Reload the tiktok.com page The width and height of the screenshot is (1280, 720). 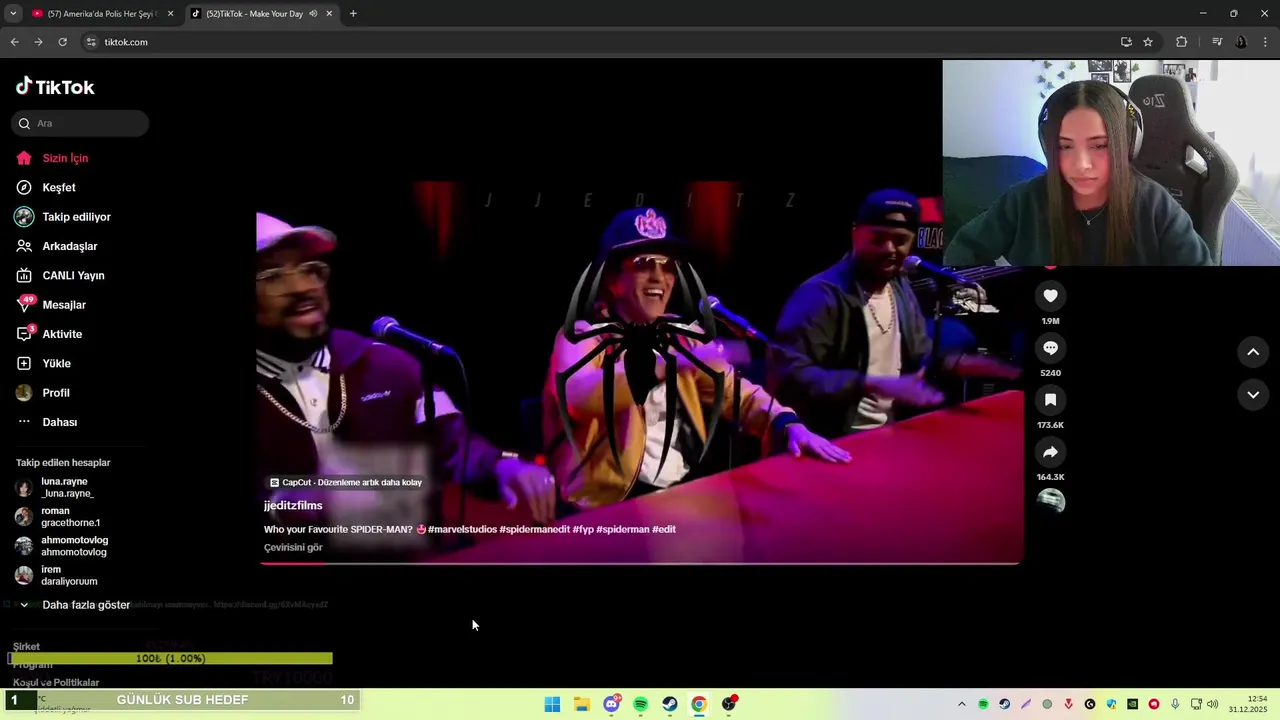[x=62, y=42]
